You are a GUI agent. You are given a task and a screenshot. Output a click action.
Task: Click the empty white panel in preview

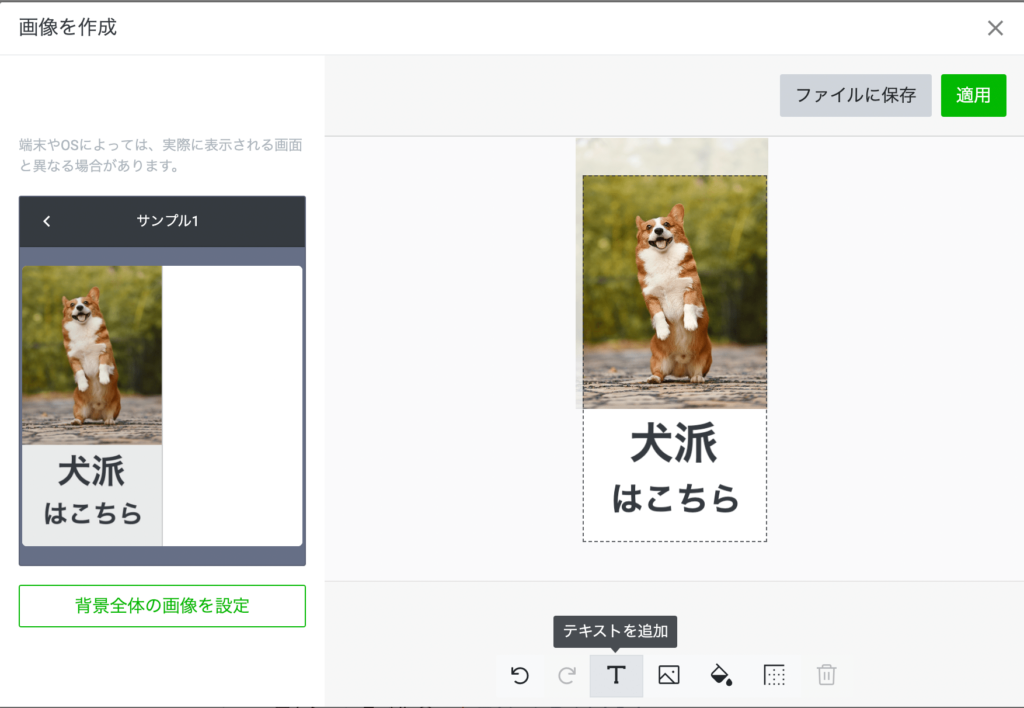click(232, 405)
